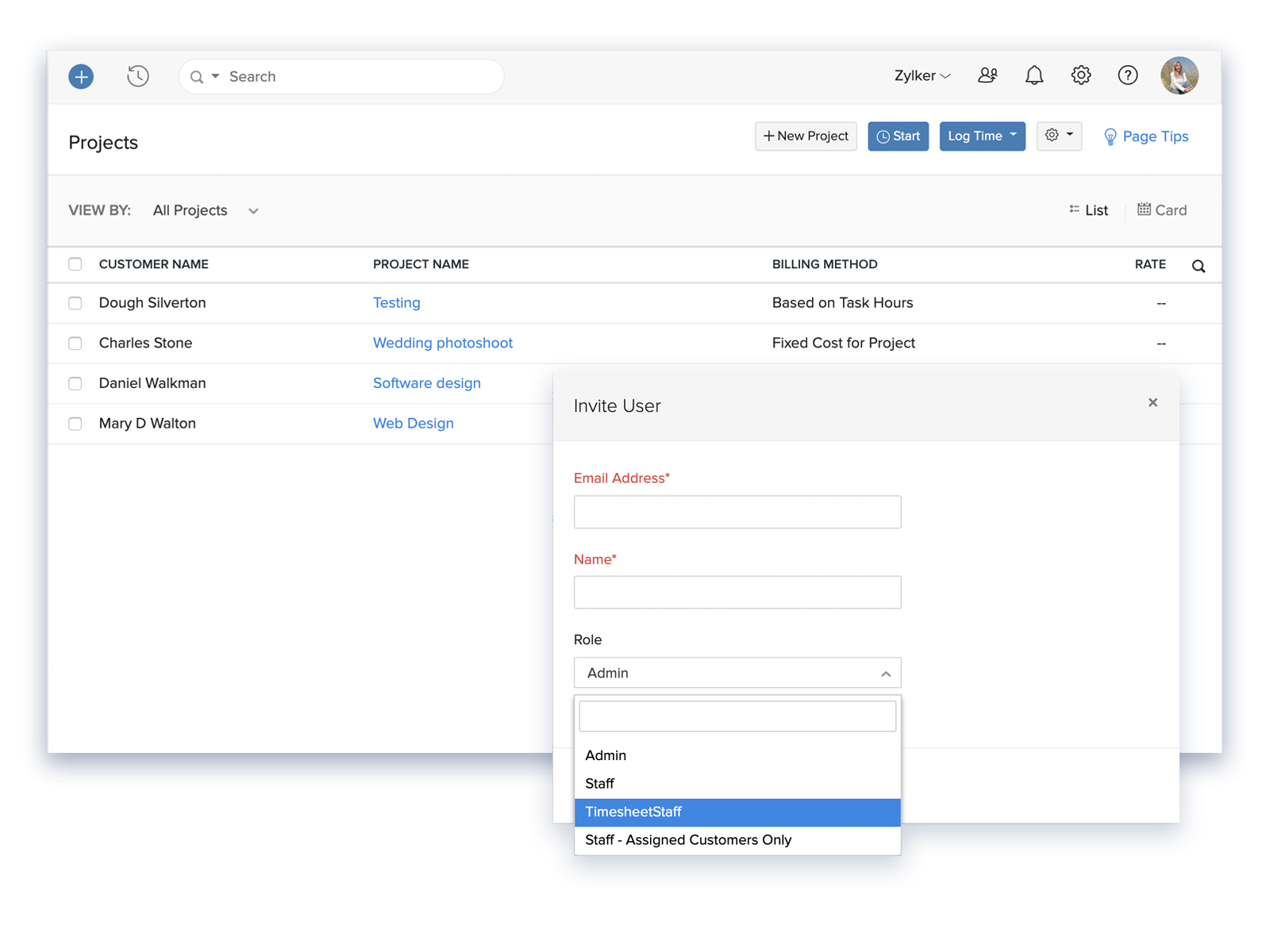Viewport: 1270px width, 952px height.
Task: Click the Email Address input field
Action: tap(737, 512)
